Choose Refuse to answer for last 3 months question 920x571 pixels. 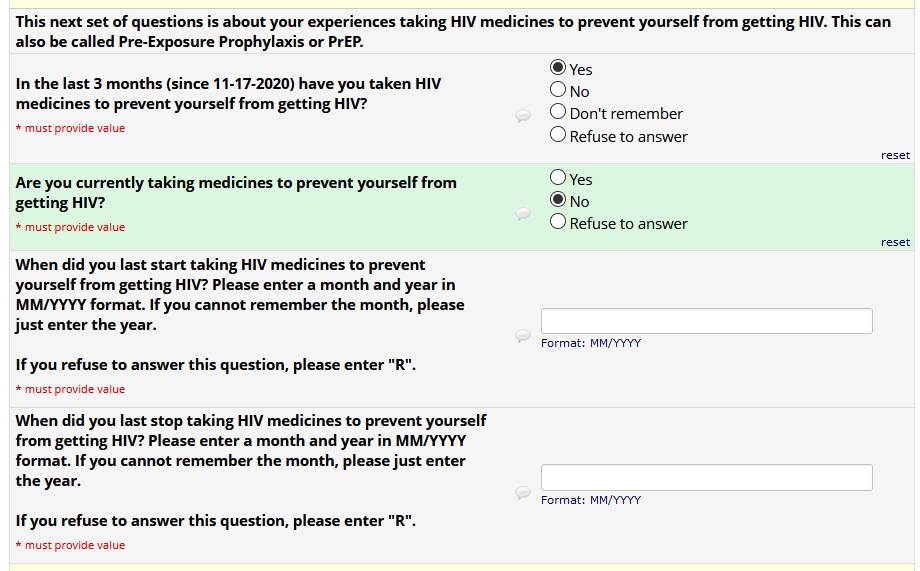[x=559, y=135]
